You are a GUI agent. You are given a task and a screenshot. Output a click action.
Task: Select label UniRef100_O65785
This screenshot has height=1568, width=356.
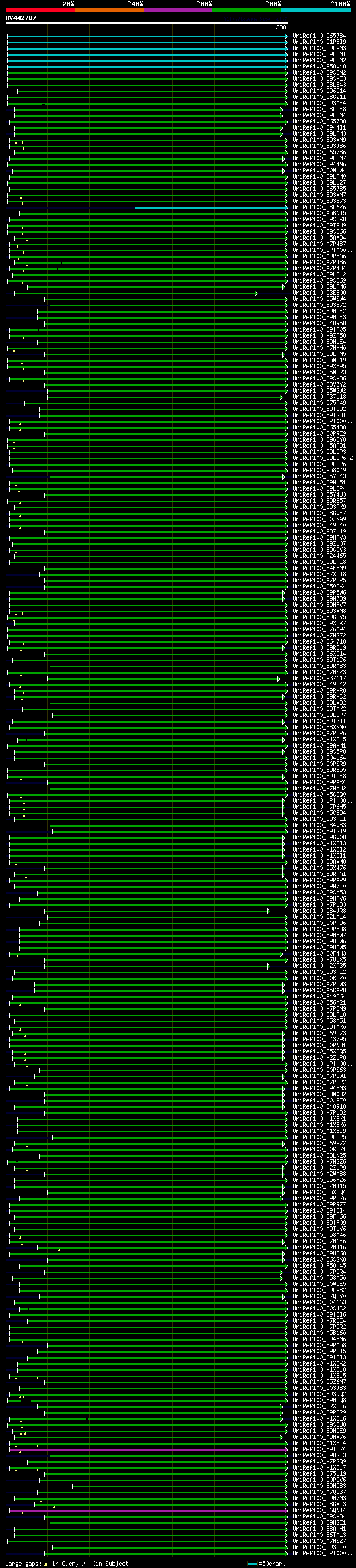click(x=319, y=189)
